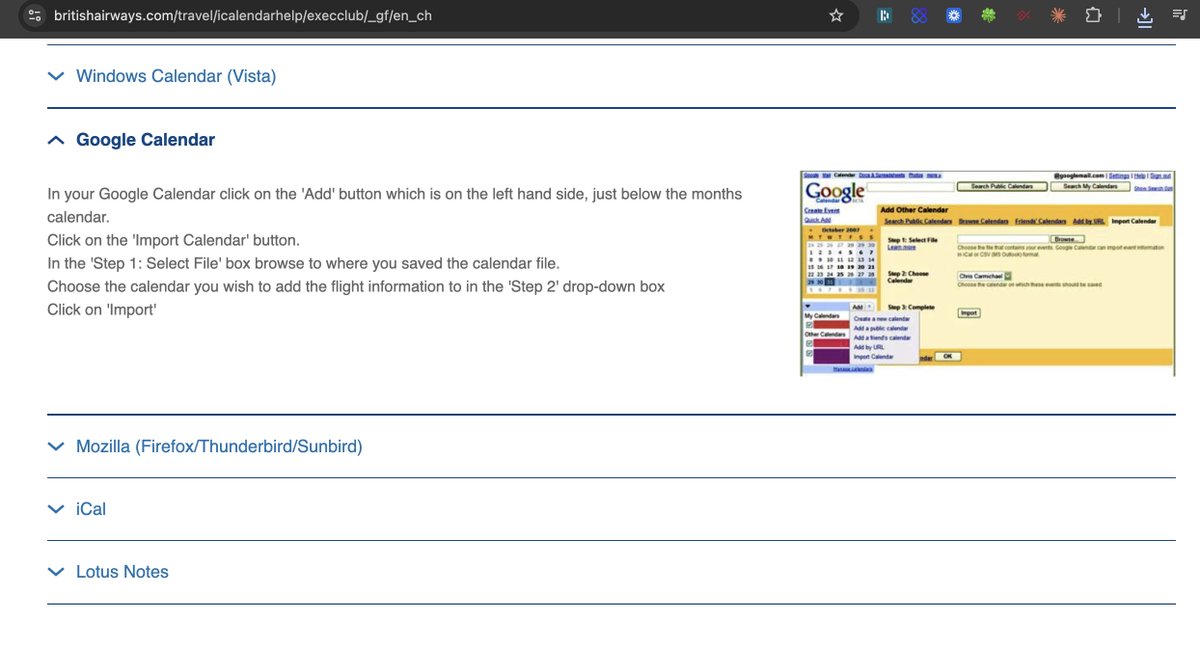Bookmark this page with the star icon
This screenshot has width=1200, height=648.
(x=836, y=16)
